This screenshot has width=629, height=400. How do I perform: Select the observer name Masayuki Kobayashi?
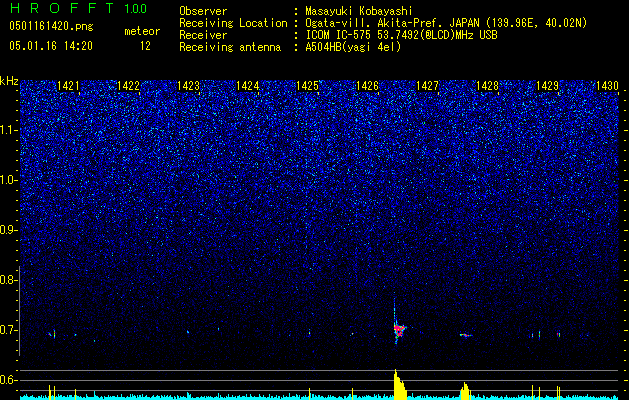click(359, 11)
